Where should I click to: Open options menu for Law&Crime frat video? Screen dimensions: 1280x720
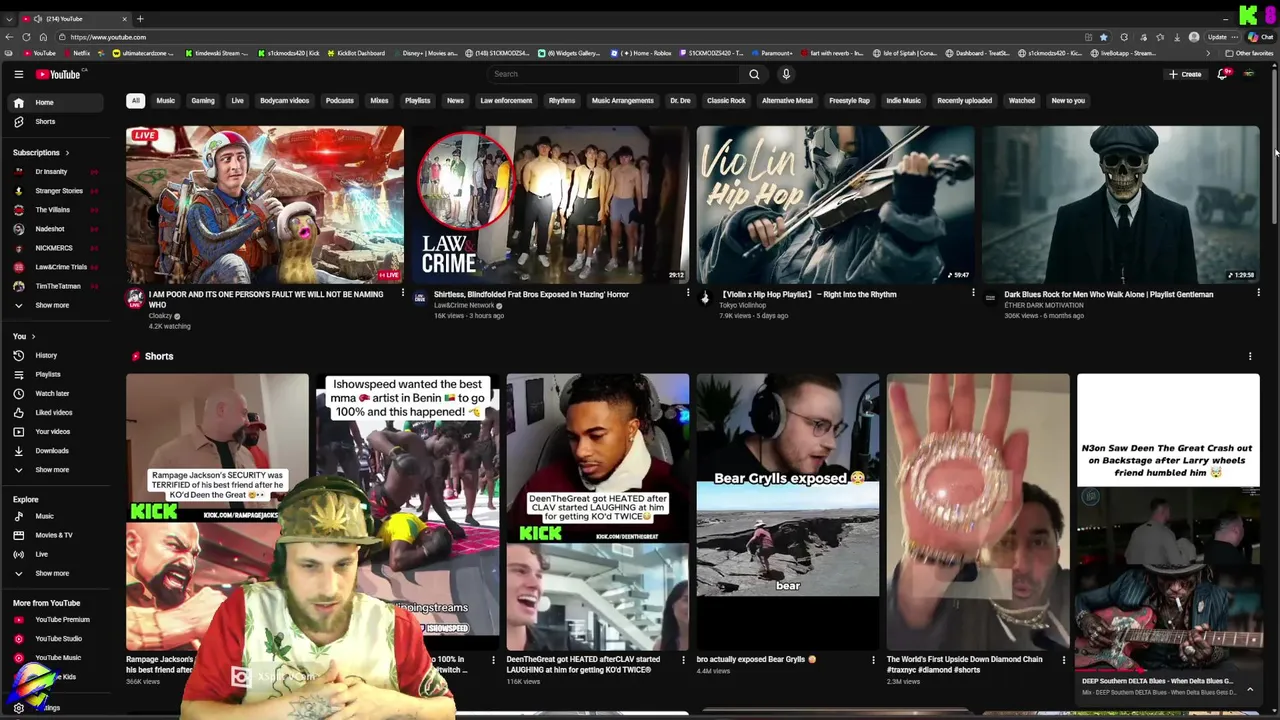tap(687, 293)
